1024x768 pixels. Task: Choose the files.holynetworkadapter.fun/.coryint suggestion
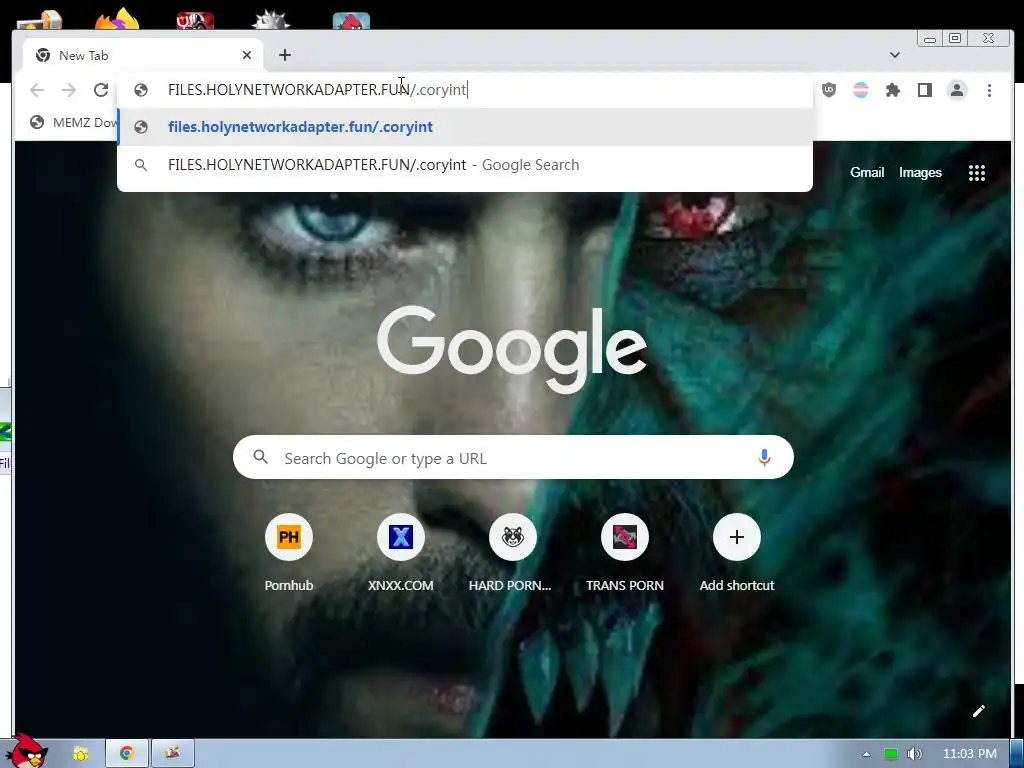465,127
